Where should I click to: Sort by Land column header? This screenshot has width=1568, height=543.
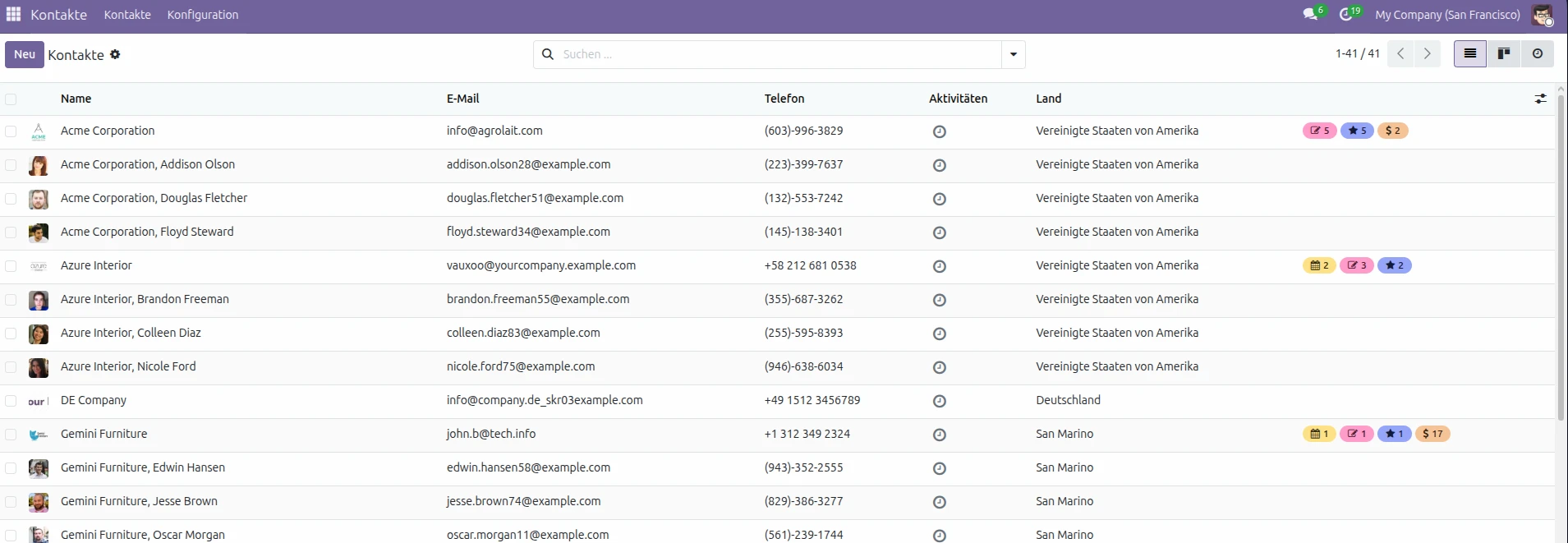1049,99
